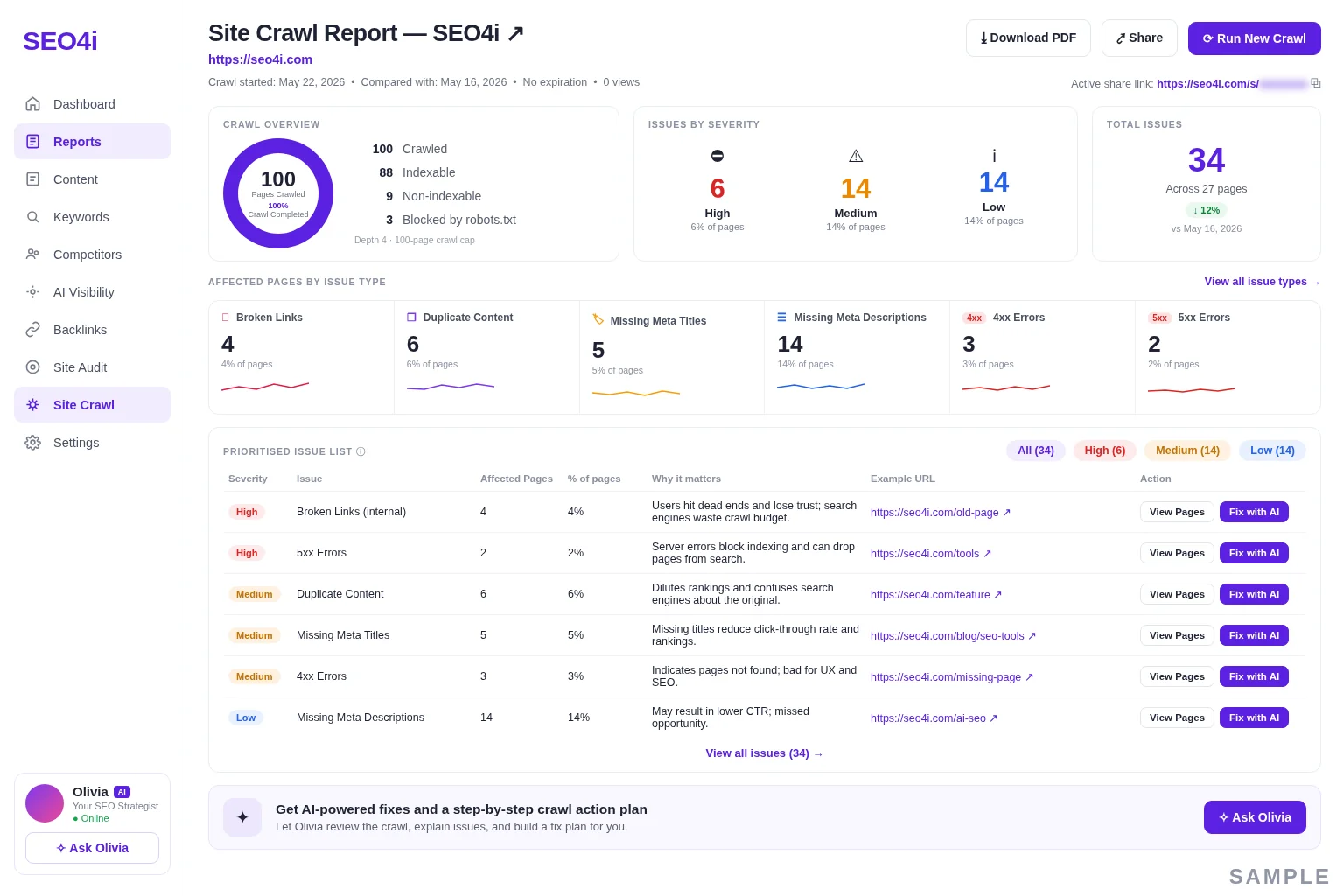This screenshot has width=1344, height=896.
Task: Click the Reports document icon
Action: (32, 142)
